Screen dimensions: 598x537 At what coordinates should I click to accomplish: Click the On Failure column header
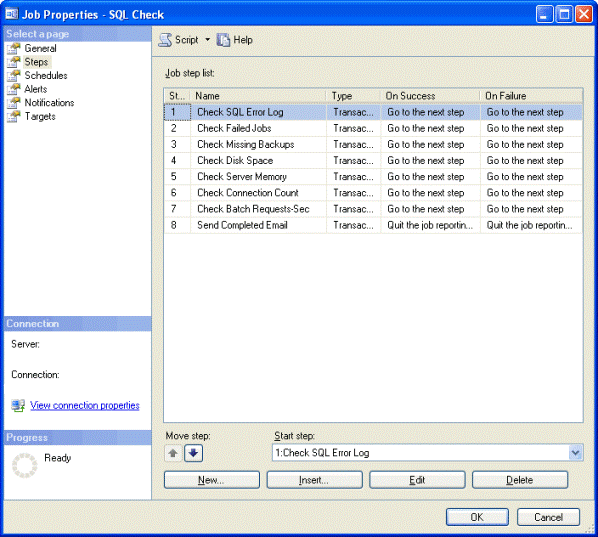[531, 96]
